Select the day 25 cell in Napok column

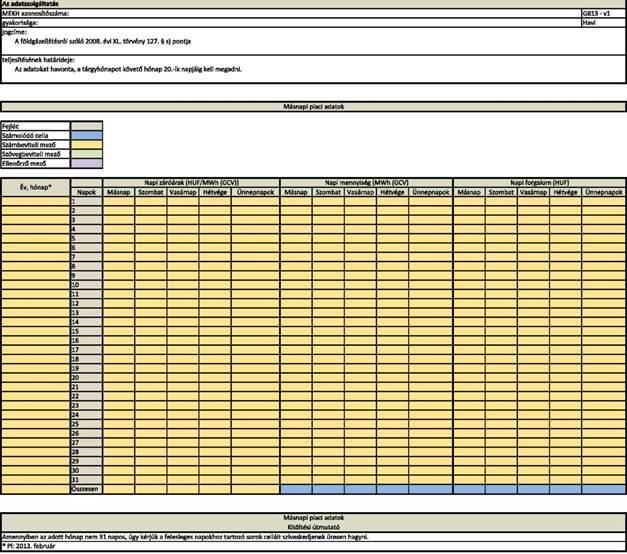pos(86,424)
